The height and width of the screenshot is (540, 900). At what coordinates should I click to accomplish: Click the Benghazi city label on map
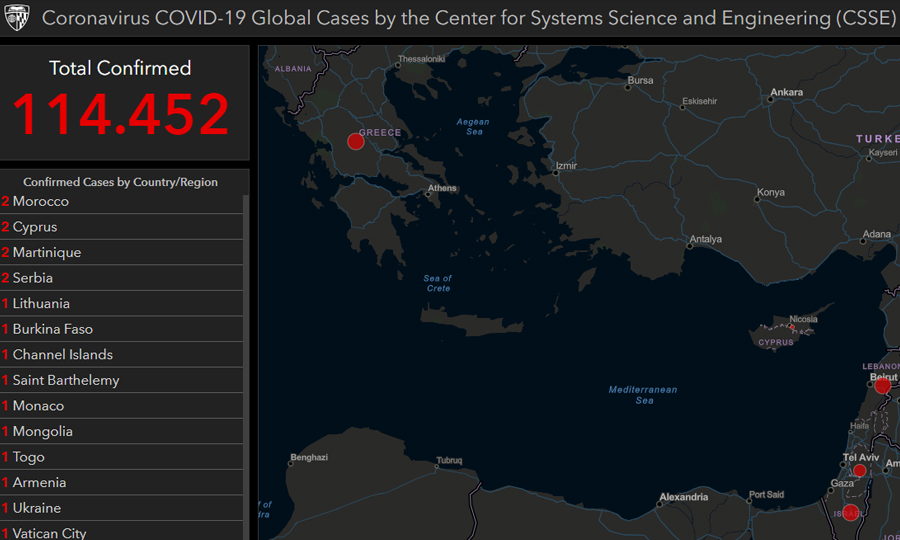click(309, 457)
